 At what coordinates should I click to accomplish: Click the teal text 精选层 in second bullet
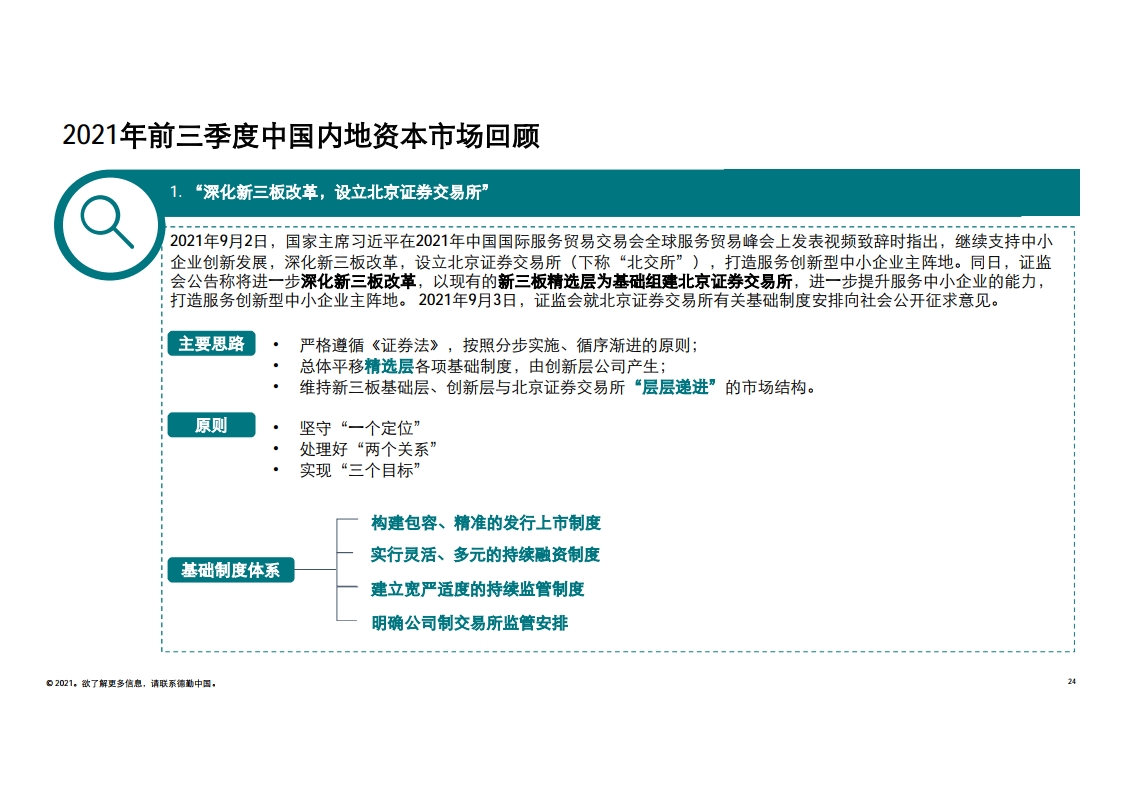[389, 366]
